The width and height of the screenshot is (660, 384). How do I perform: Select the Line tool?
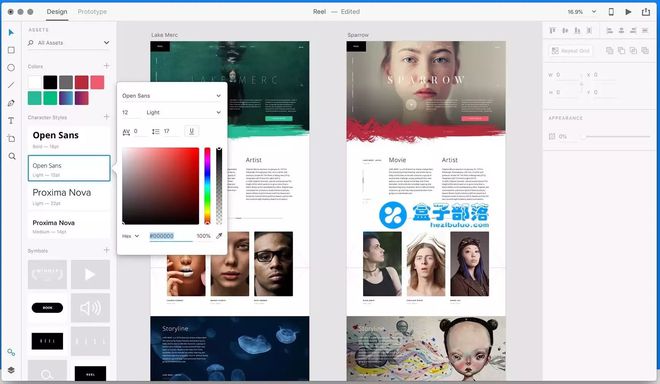[x=11, y=85]
